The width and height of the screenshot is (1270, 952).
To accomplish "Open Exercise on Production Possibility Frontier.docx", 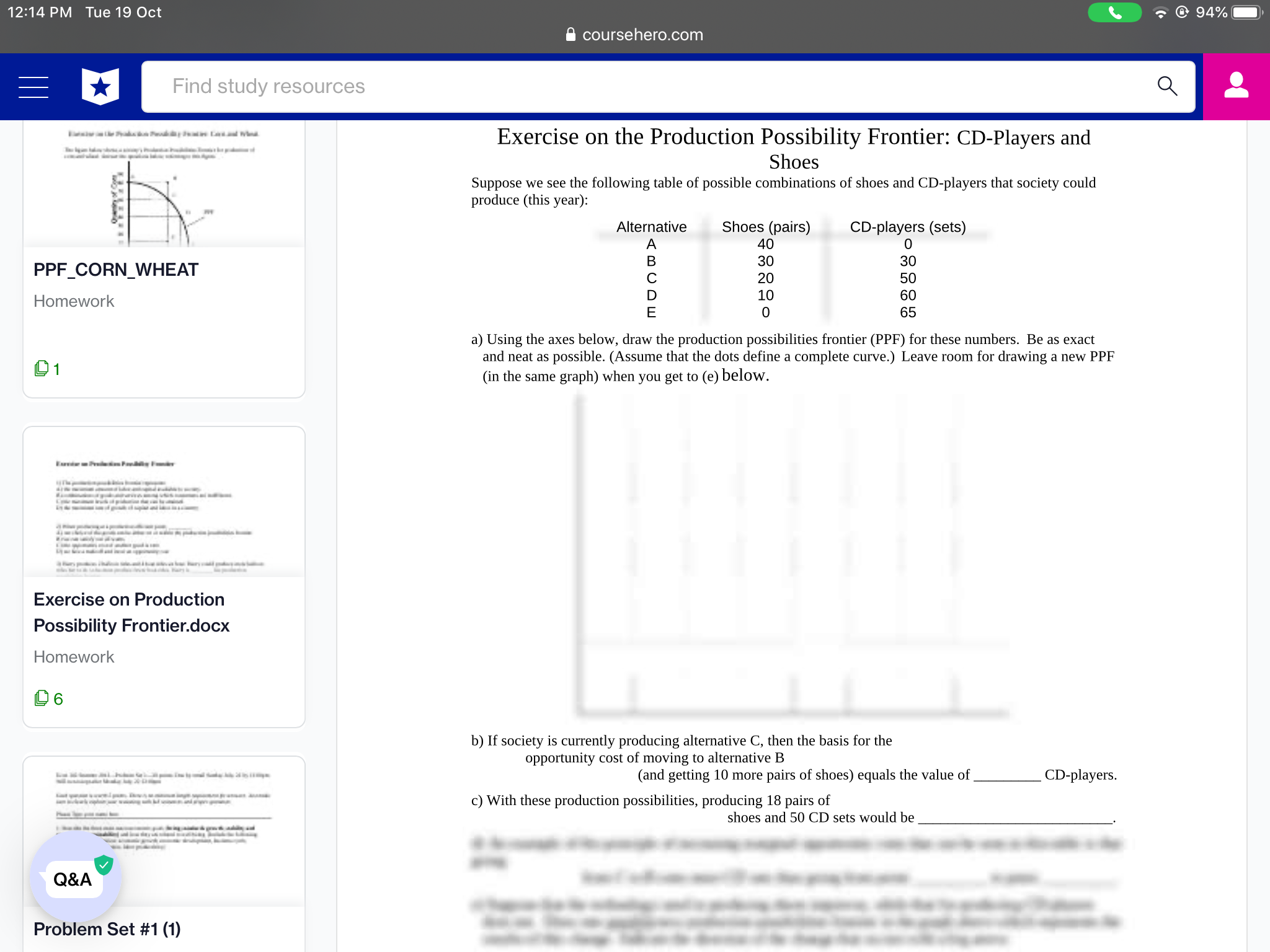I will pyautogui.click(x=131, y=612).
